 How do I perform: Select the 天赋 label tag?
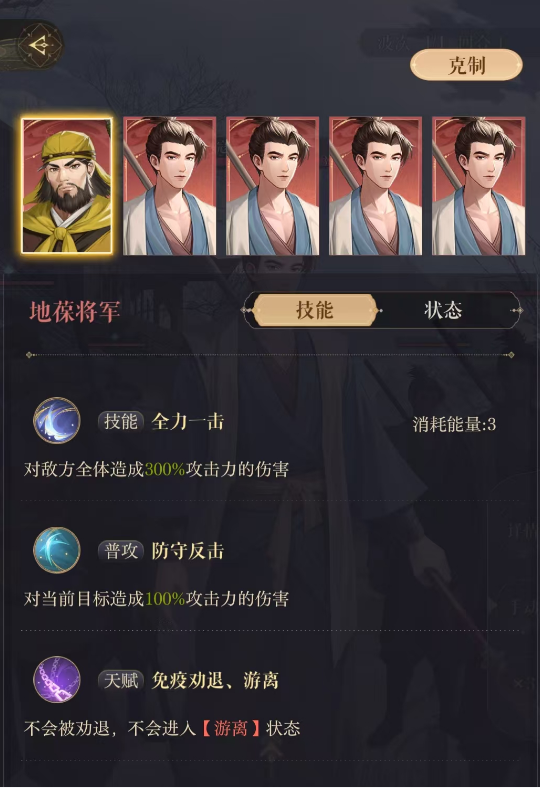(121, 680)
